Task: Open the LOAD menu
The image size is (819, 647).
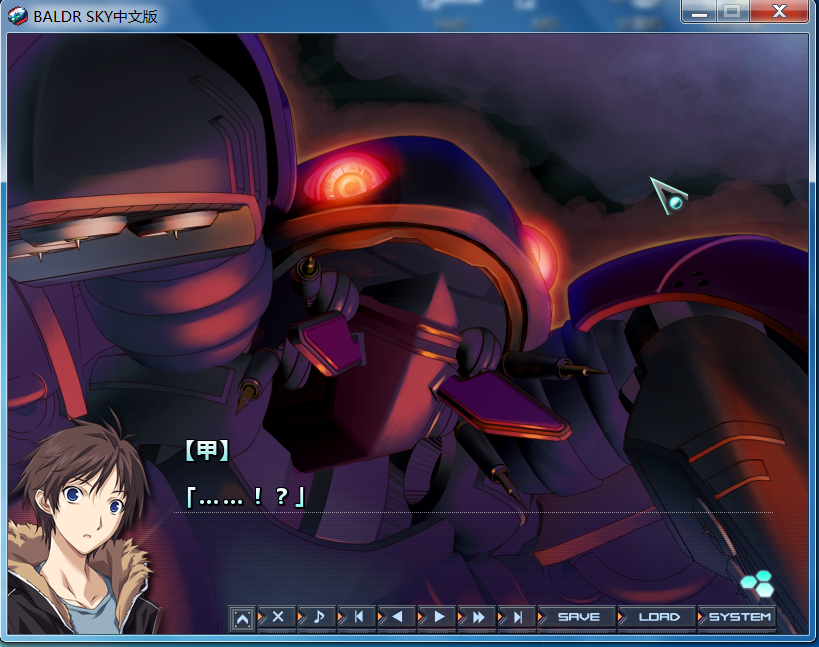Action: [x=658, y=617]
